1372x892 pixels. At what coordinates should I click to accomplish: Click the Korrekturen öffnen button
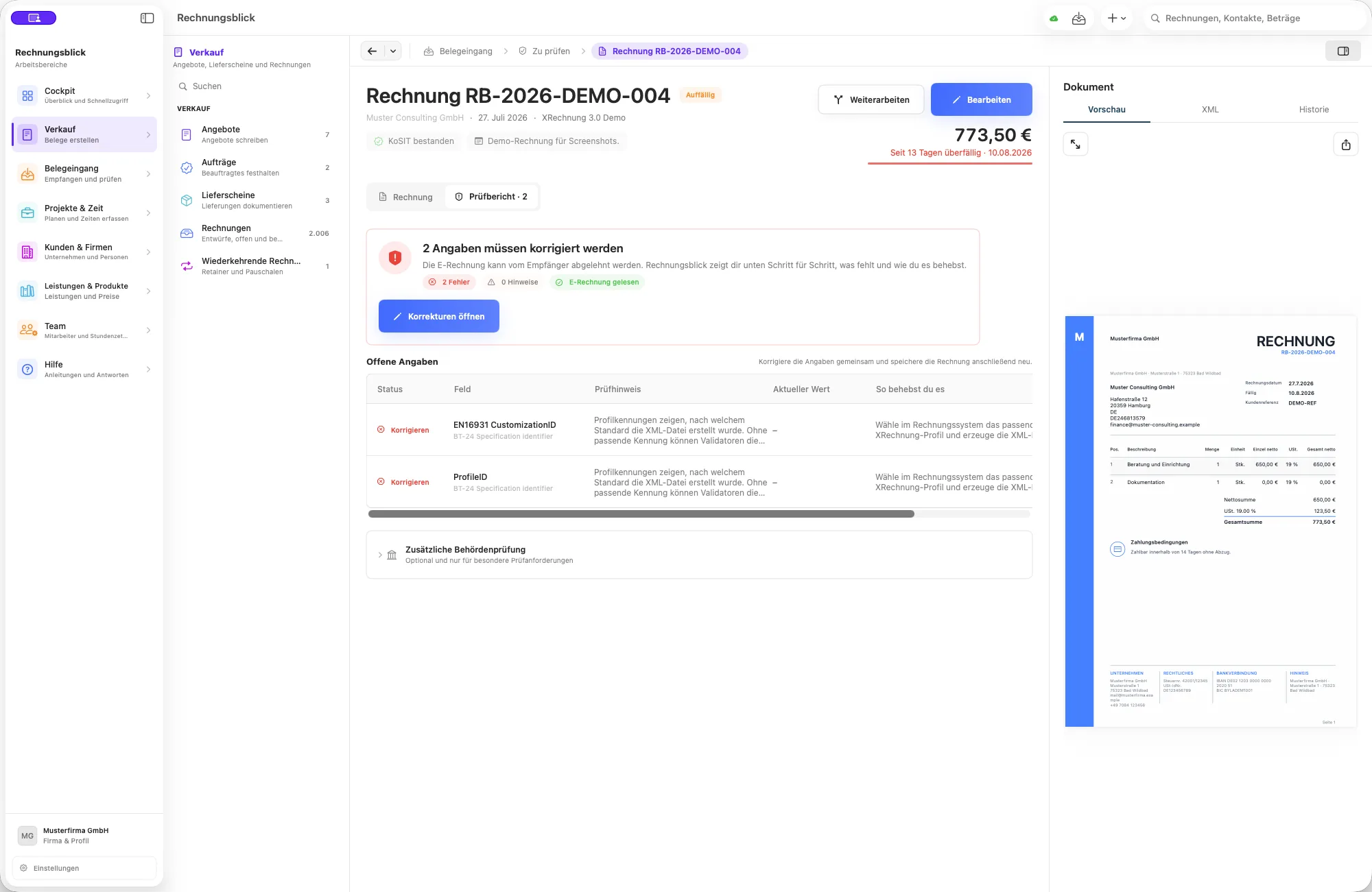tap(439, 316)
